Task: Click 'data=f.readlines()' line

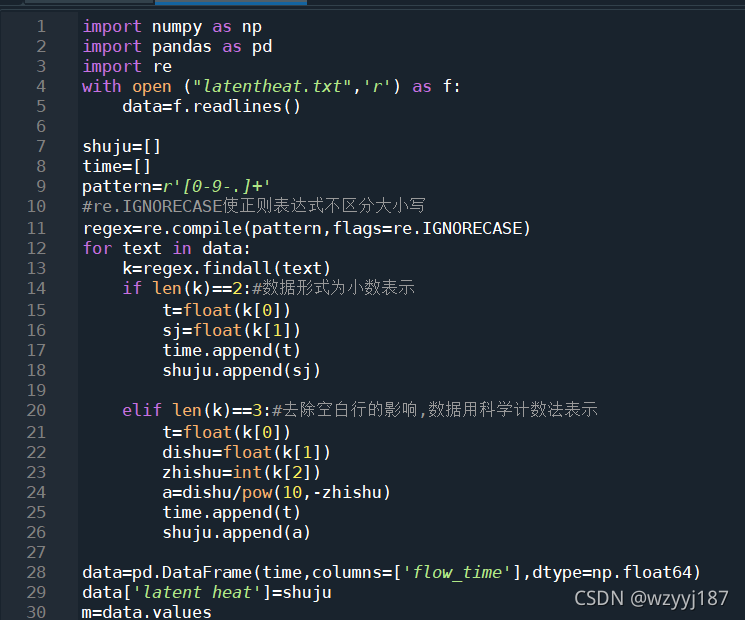Action: (211, 106)
